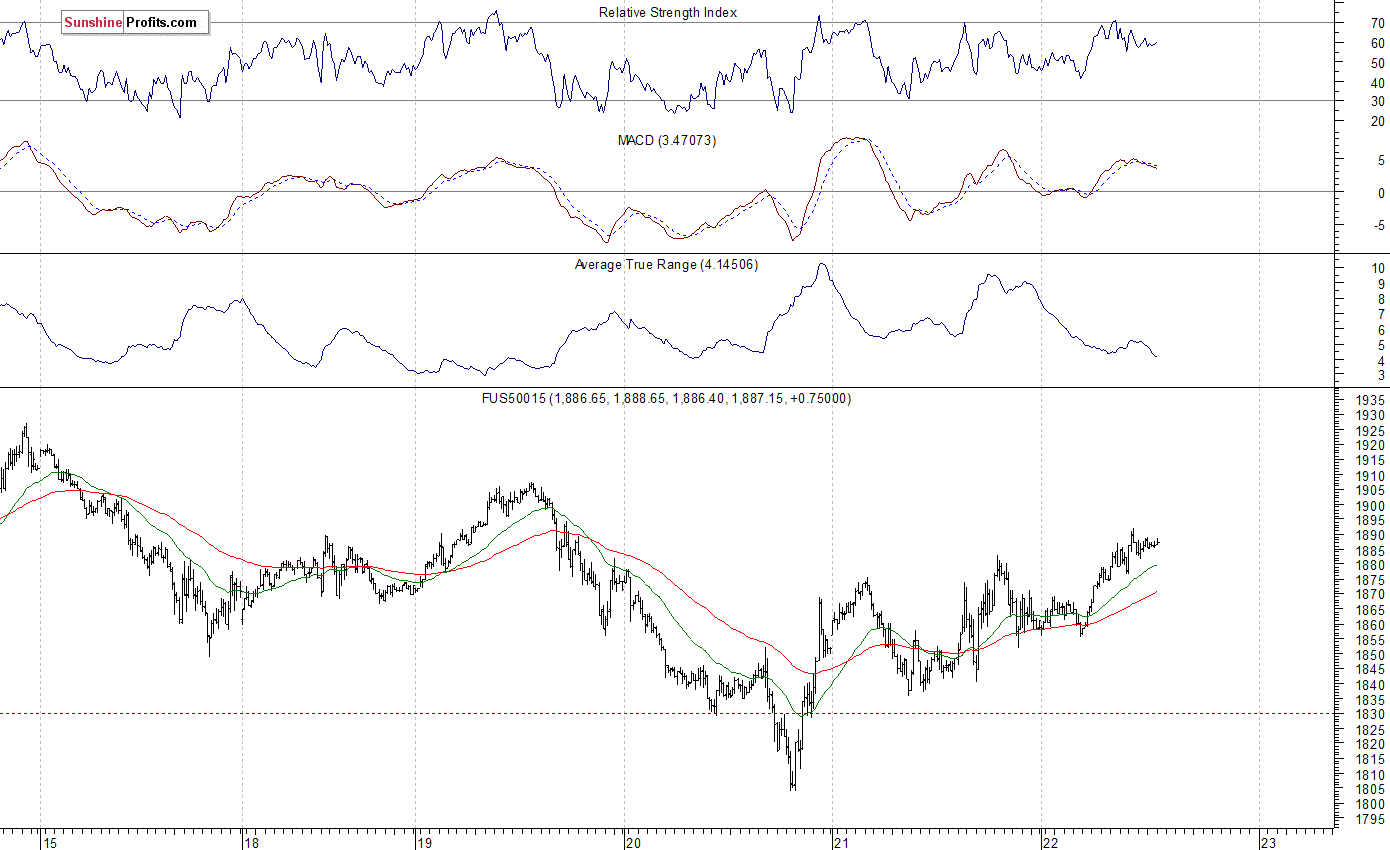Click the 1795 price axis label
Viewport: 1390px width, 850px height.
[1369, 820]
